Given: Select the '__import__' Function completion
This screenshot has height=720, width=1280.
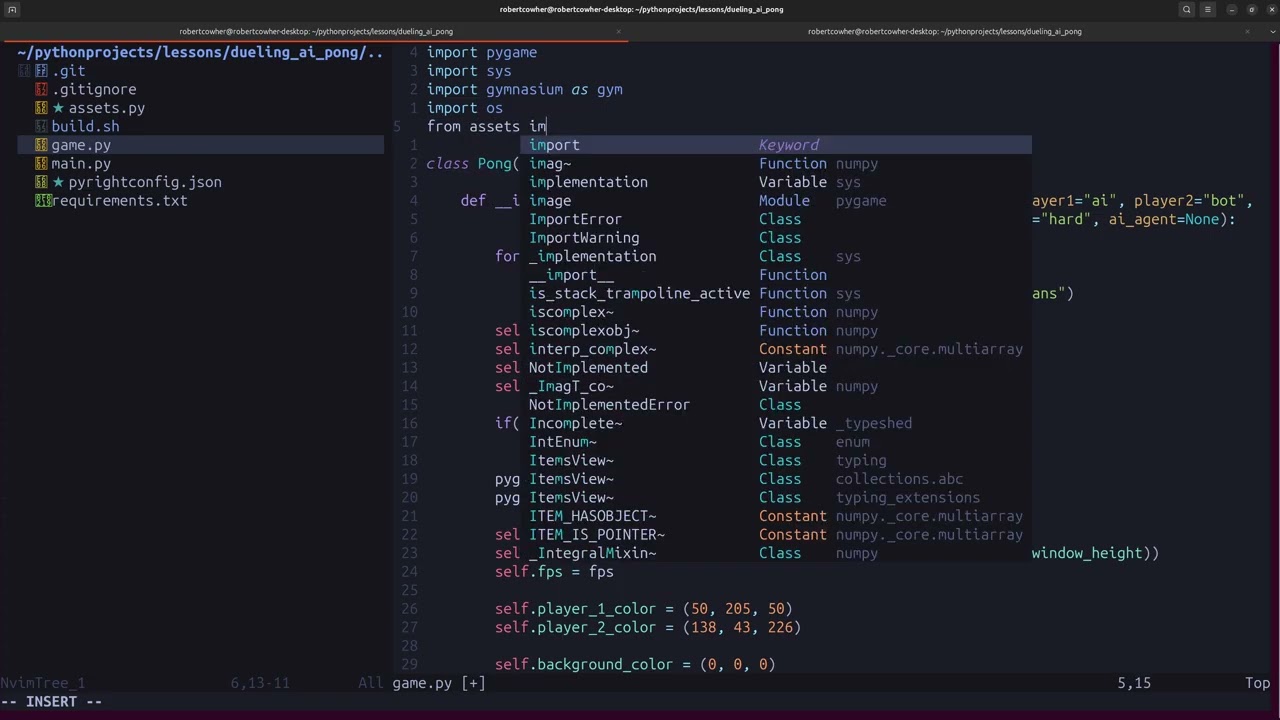Looking at the screenshot, I should [x=775, y=274].
